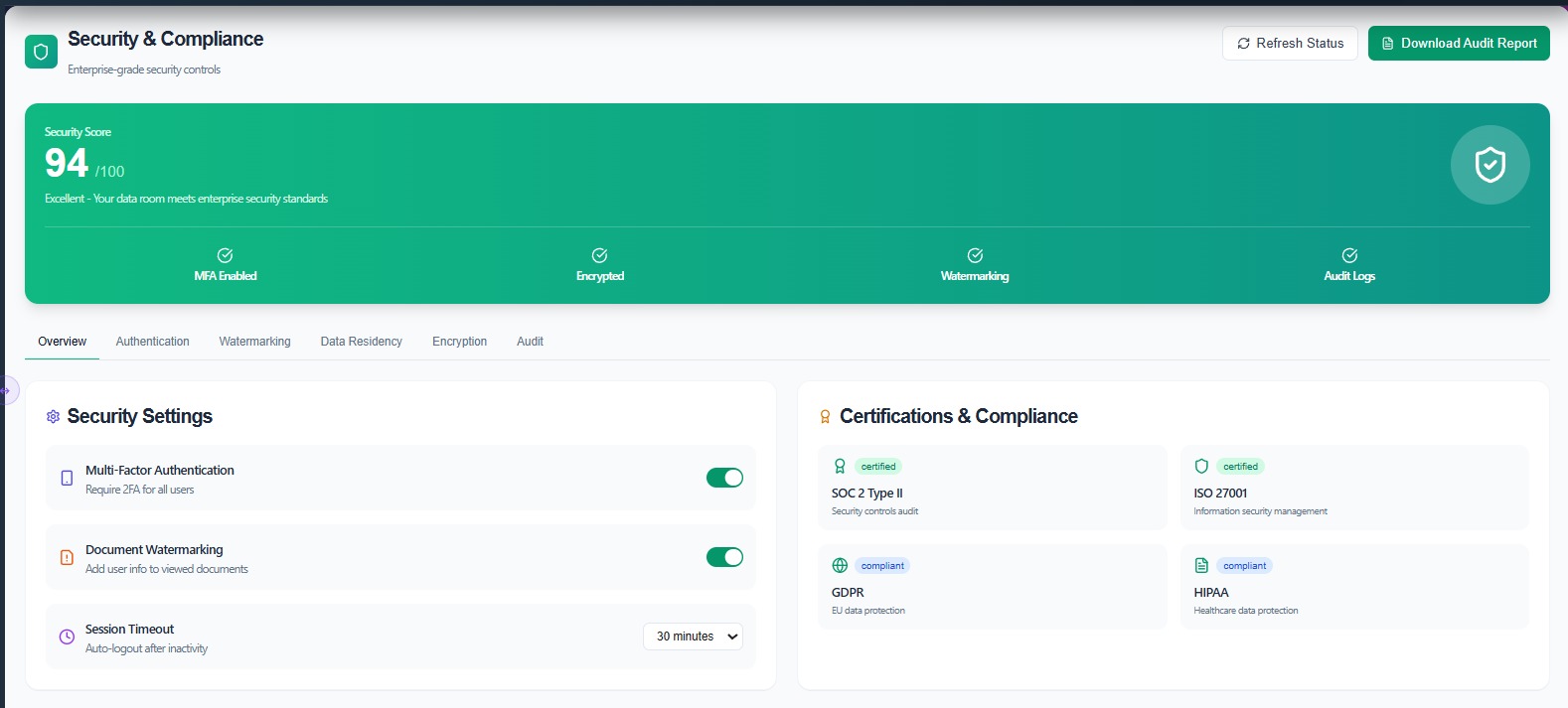Click the ISO 27001 shield icon

pyautogui.click(x=1201, y=466)
